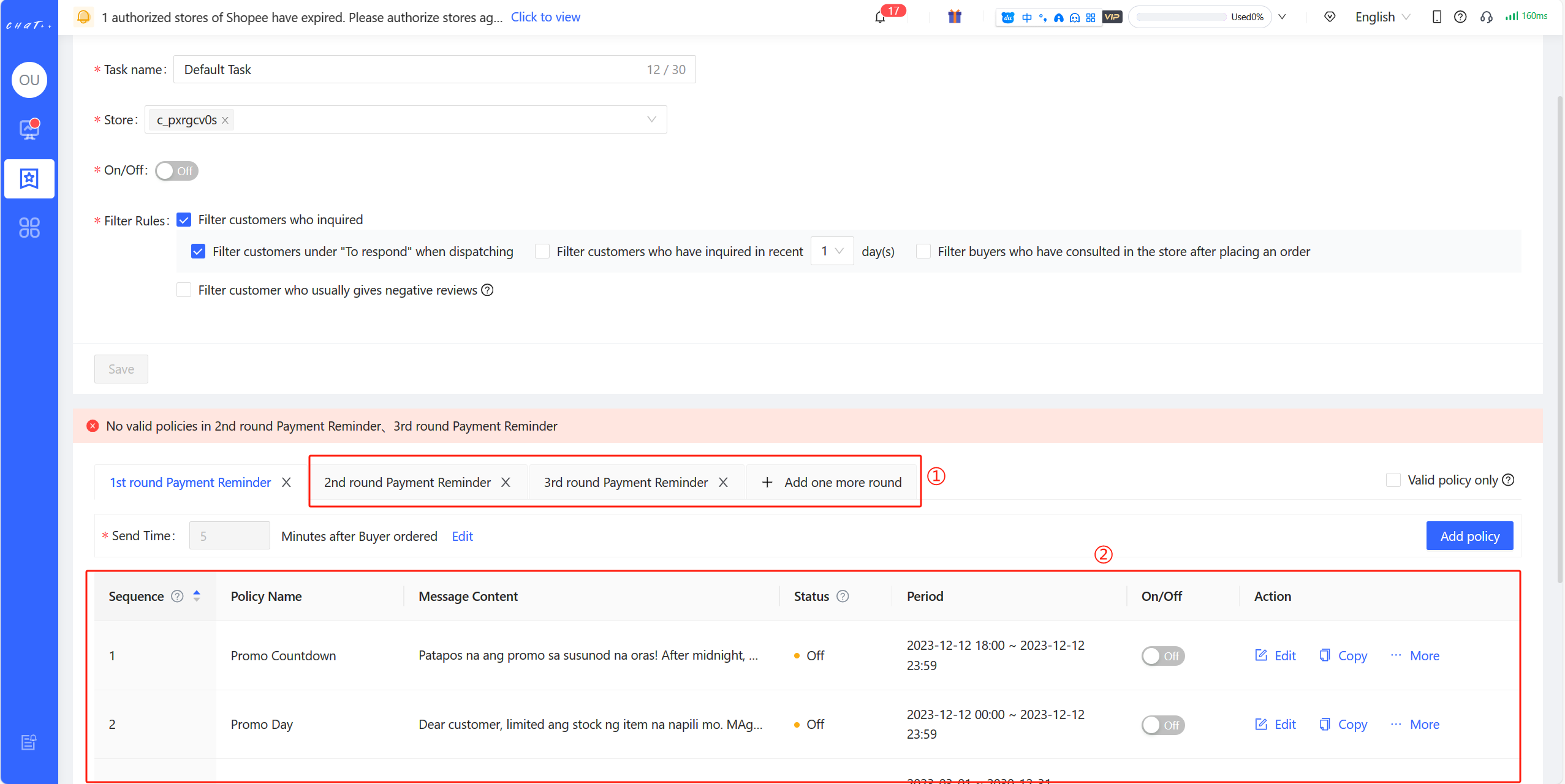Switch to 2nd round Payment Reminder tab
This screenshot has height=784, width=1565.
click(407, 483)
